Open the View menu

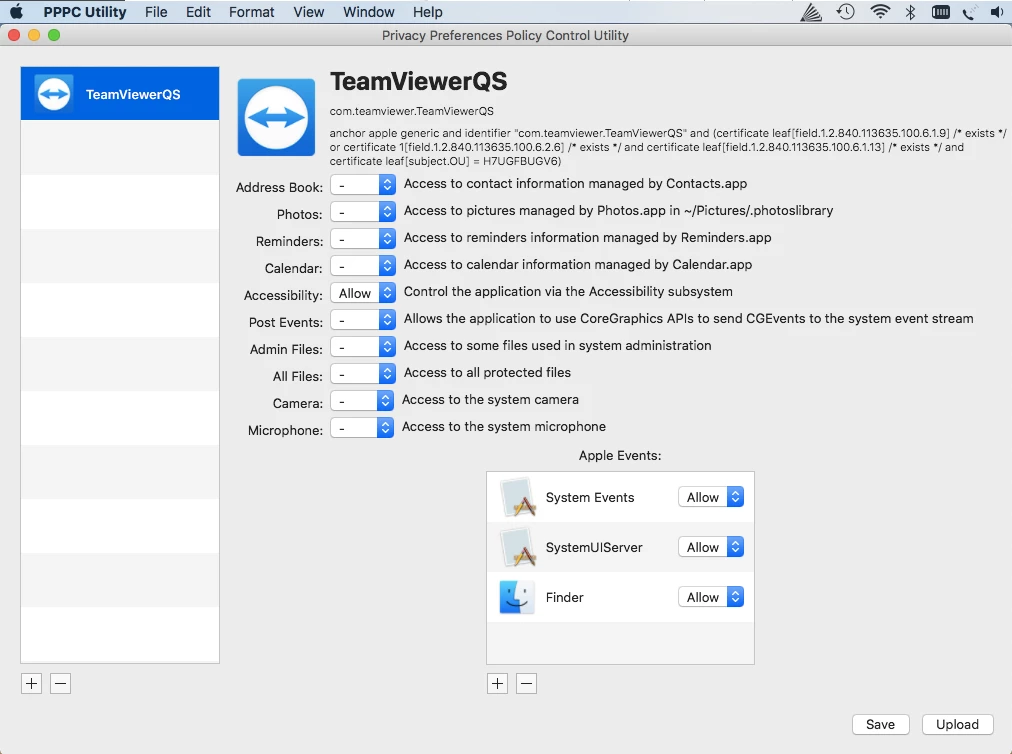pos(309,12)
